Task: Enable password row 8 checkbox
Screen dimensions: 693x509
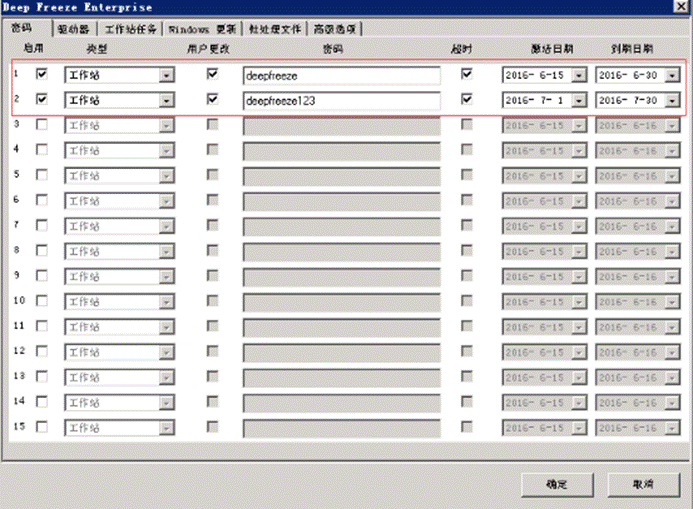Action: pos(42,251)
